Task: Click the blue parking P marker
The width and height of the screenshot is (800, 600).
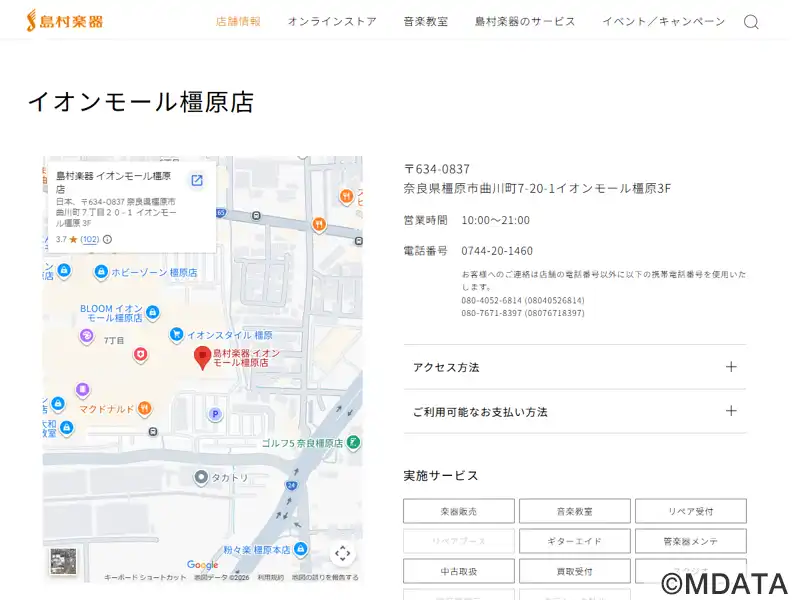Action: click(x=214, y=414)
